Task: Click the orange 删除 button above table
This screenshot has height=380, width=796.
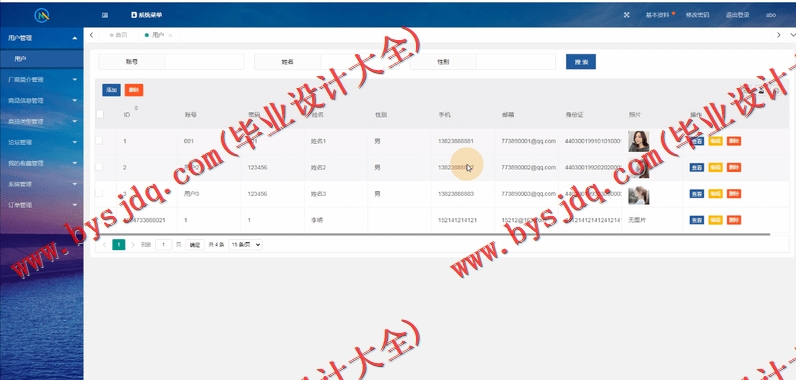Action: 134,90
